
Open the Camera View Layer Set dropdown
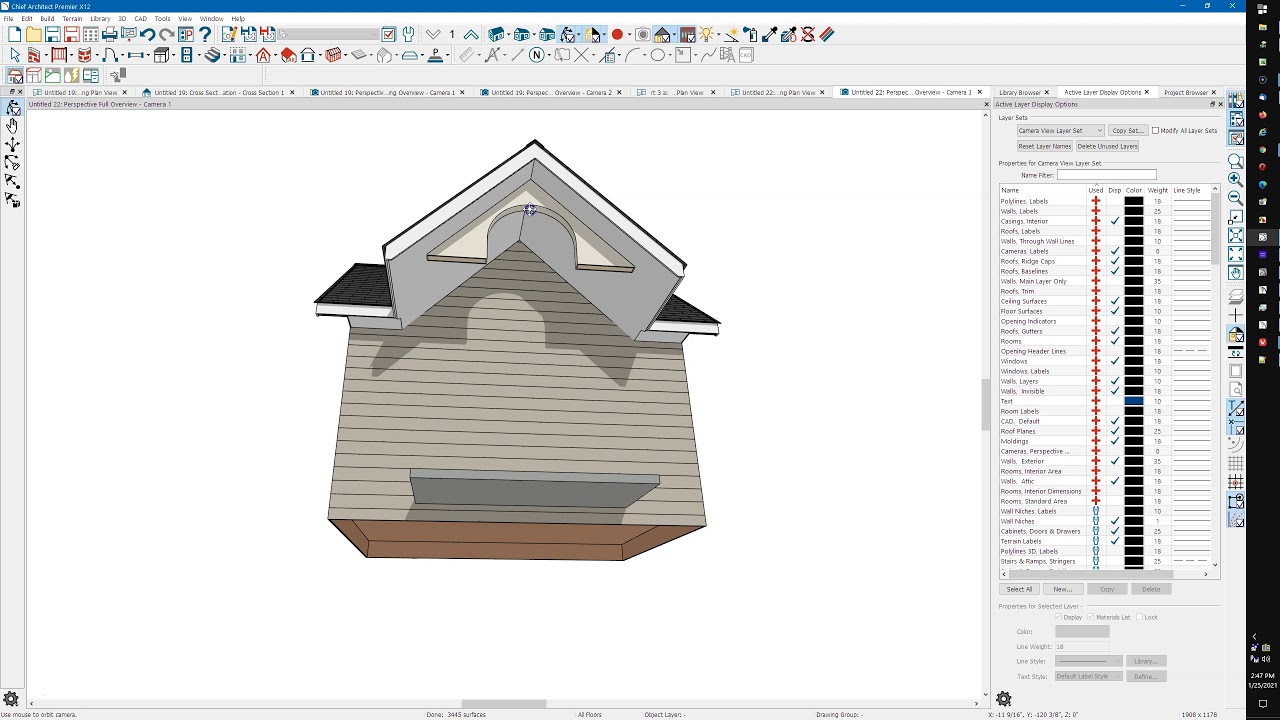(x=1060, y=131)
